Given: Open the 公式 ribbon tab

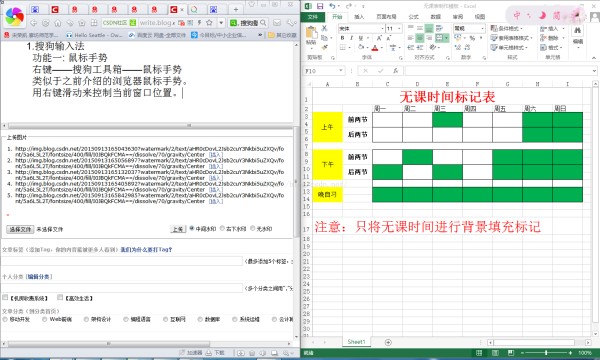Looking at the screenshot, I should tap(414, 16).
